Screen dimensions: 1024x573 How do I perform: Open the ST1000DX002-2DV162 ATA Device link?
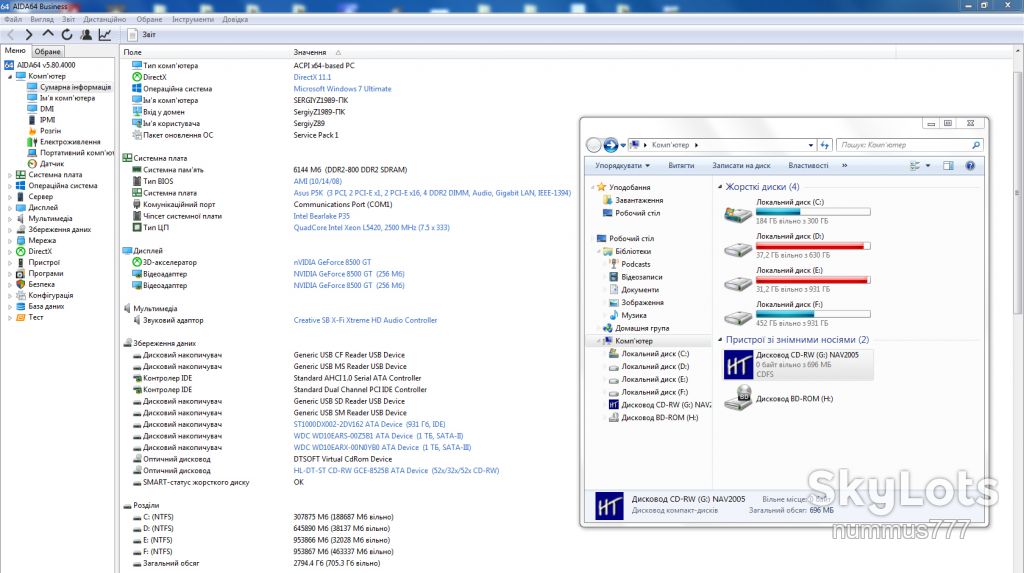[369, 425]
